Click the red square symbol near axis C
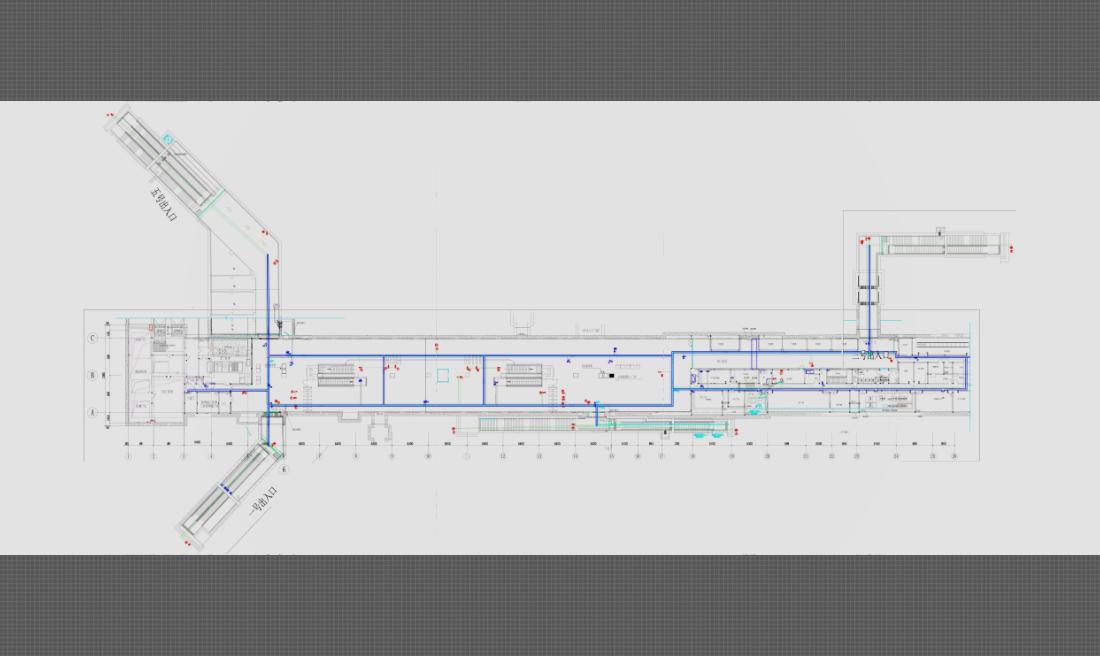This screenshot has width=1100, height=656. pos(152,327)
